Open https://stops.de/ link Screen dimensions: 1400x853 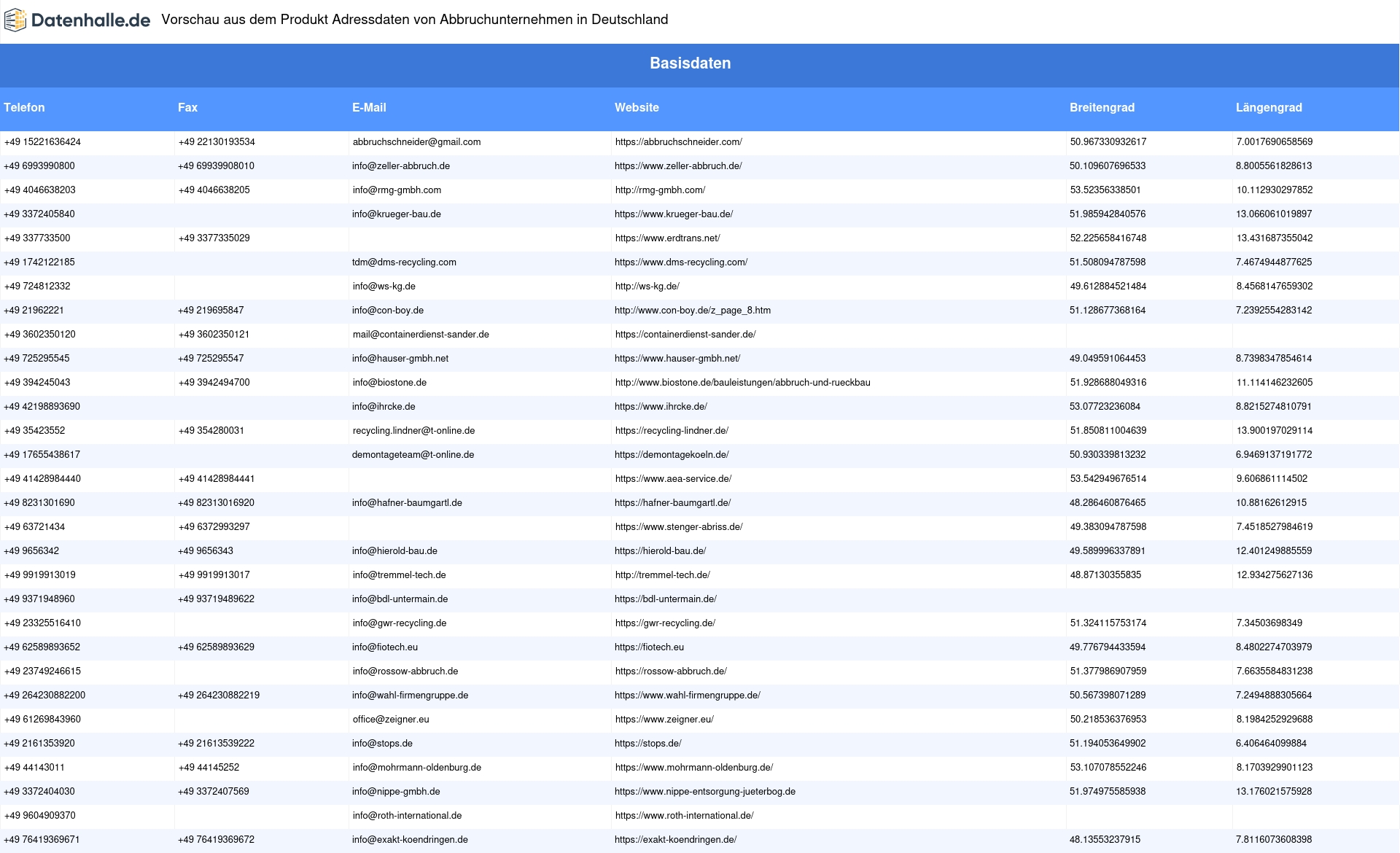pyautogui.click(x=648, y=744)
